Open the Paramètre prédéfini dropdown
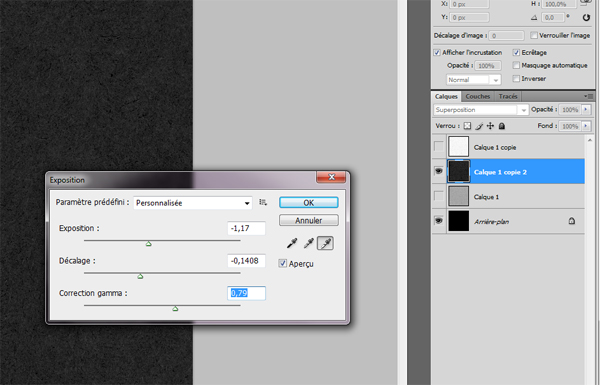The image size is (600, 385). pyautogui.click(x=193, y=203)
